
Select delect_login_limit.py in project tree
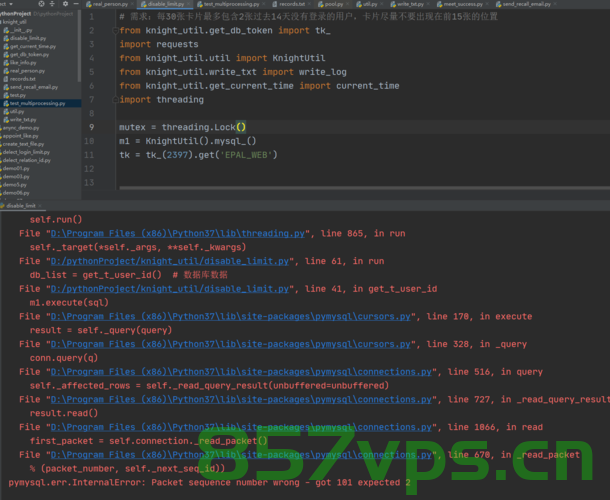pos(25,152)
